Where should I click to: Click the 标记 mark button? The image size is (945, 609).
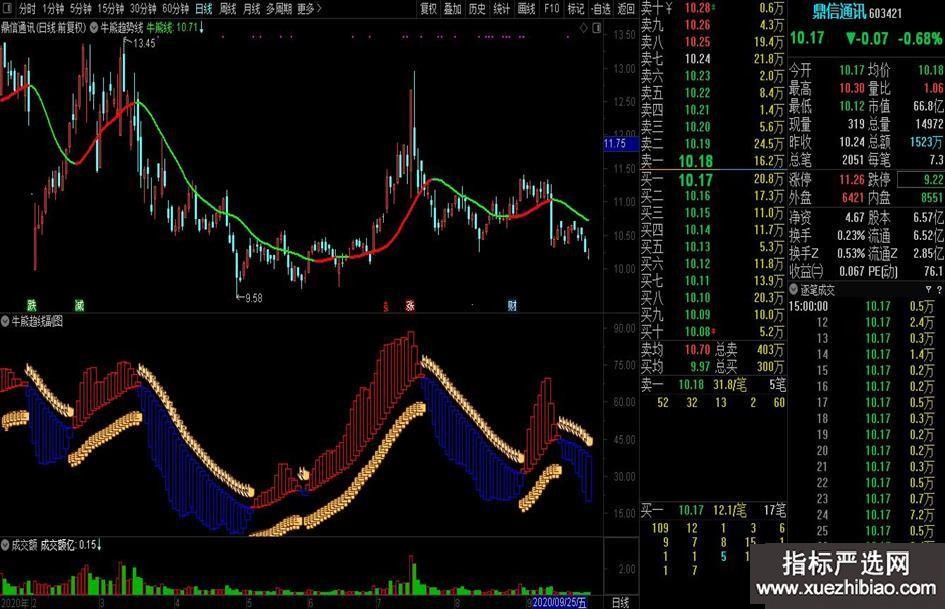click(576, 8)
